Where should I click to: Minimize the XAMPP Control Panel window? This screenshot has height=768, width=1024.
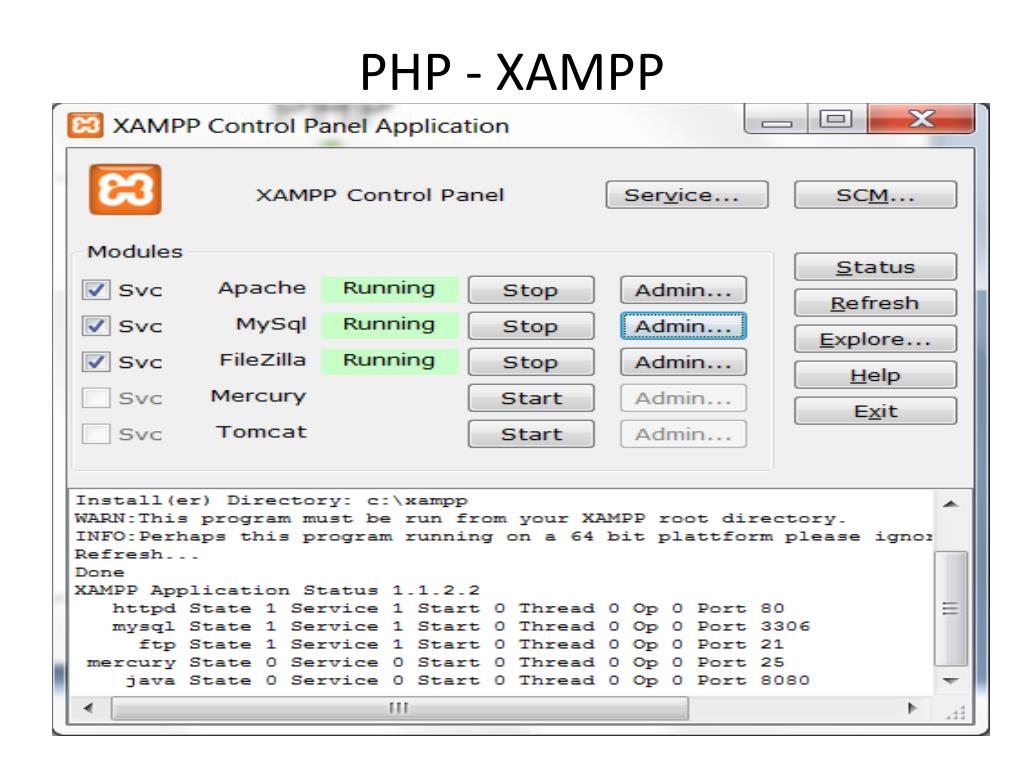tap(776, 120)
